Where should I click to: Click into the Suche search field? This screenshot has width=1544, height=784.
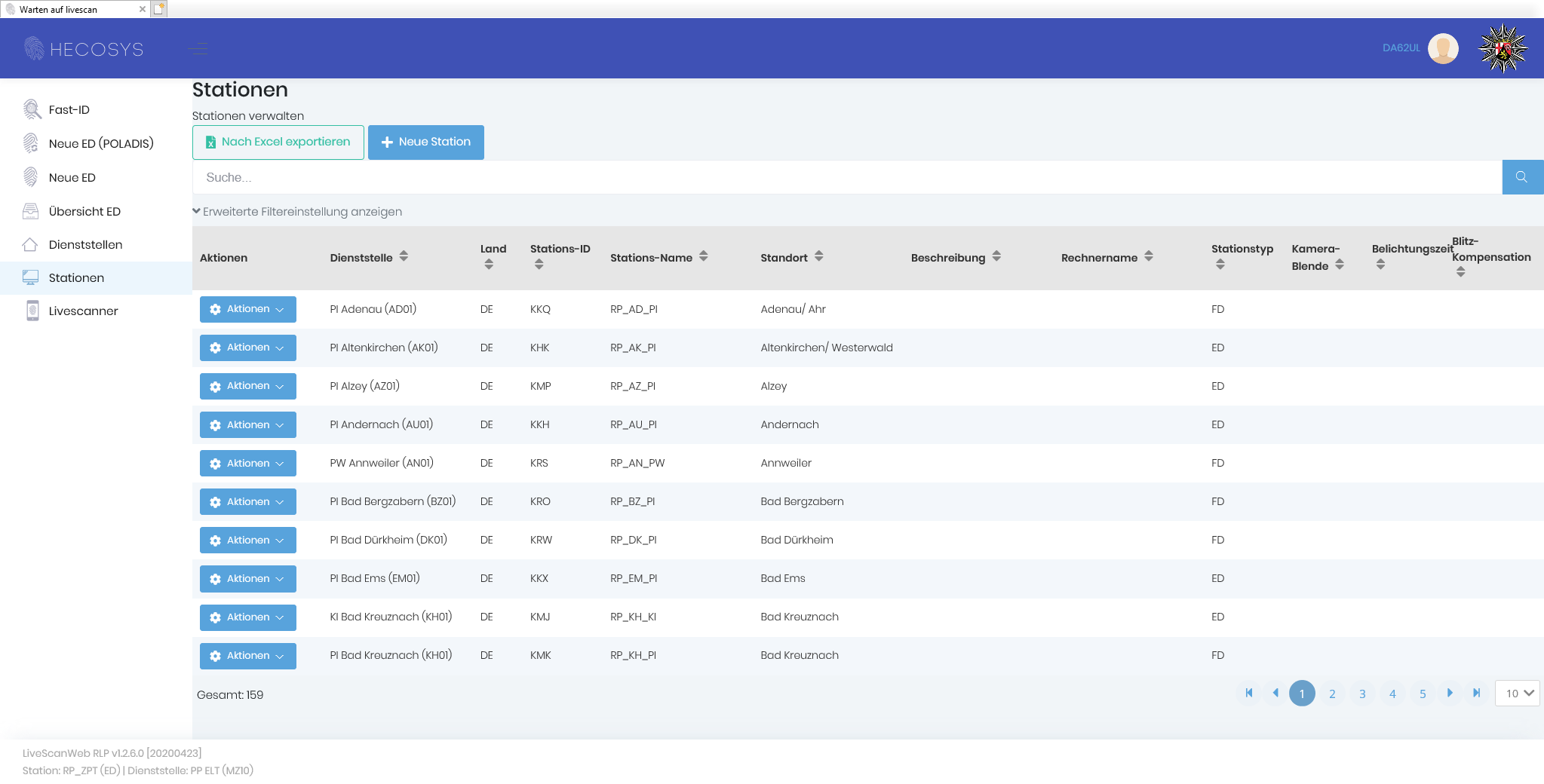[845, 178]
